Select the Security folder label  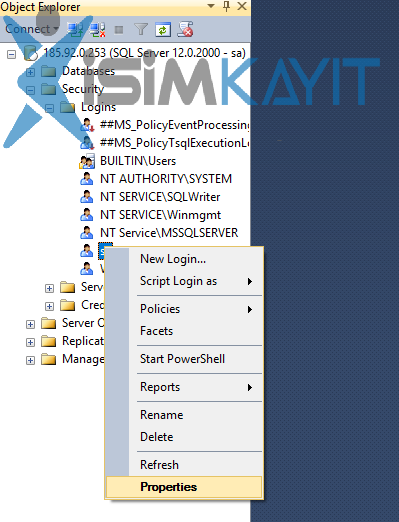(83, 89)
